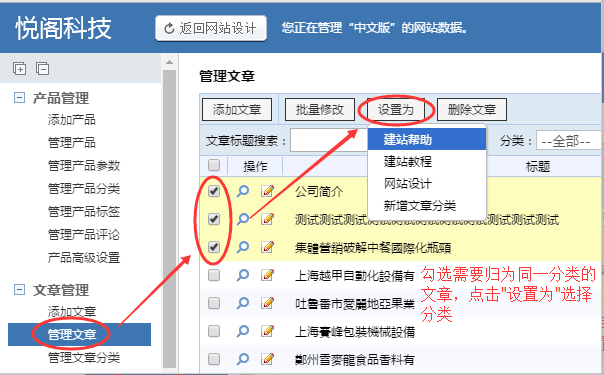Choose 新增文章分类 from the menu
The image size is (604, 375).
(x=427, y=206)
